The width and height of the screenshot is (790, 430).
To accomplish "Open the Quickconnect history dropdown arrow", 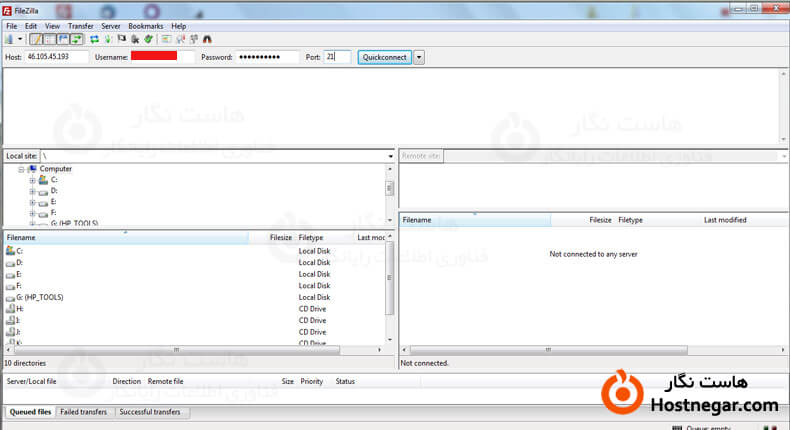I will tap(419, 57).
